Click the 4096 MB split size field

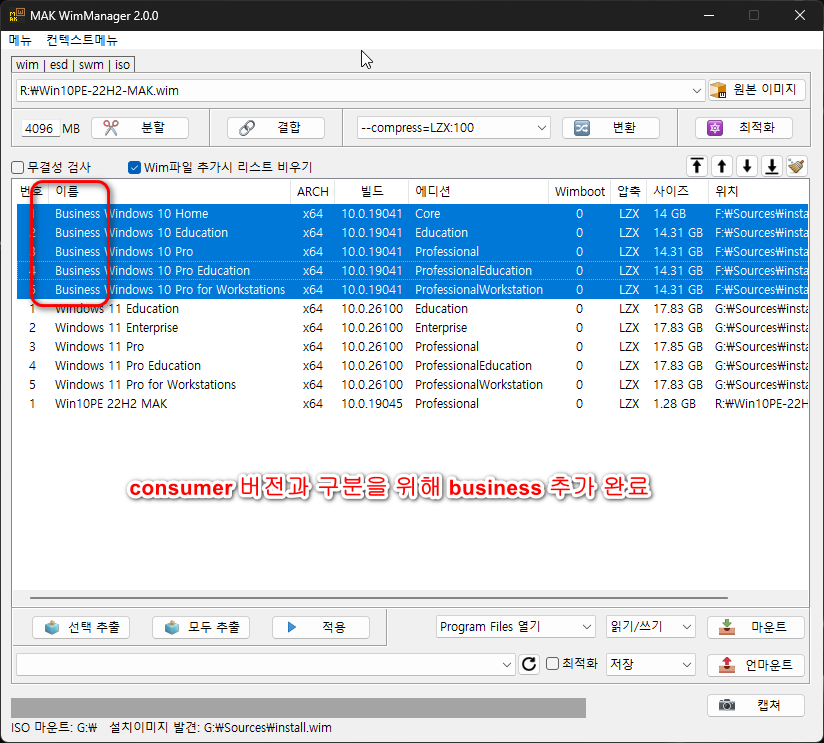click(40, 128)
